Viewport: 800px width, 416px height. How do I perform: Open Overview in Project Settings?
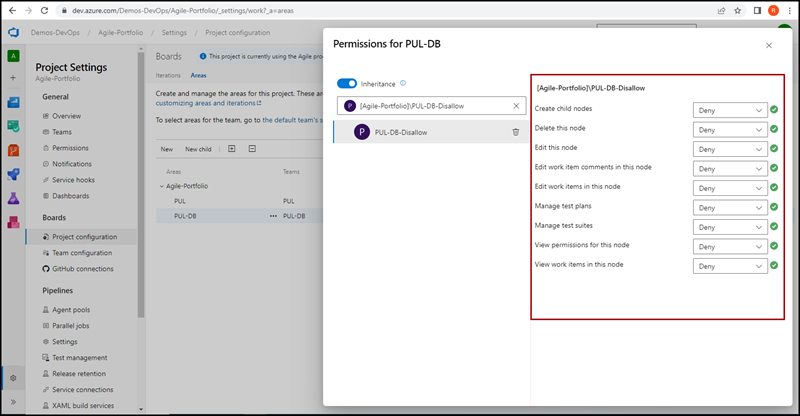pos(66,116)
